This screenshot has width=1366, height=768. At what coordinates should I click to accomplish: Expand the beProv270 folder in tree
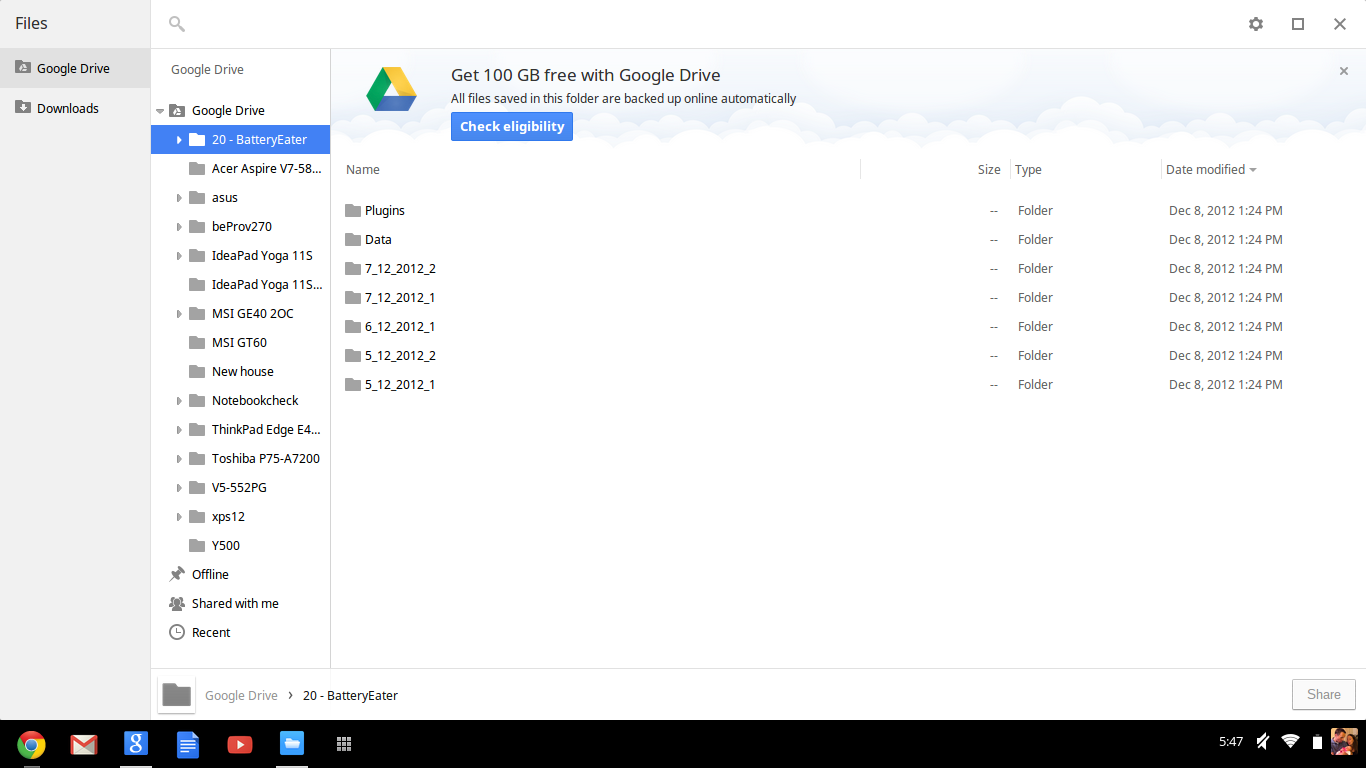coord(179,227)
